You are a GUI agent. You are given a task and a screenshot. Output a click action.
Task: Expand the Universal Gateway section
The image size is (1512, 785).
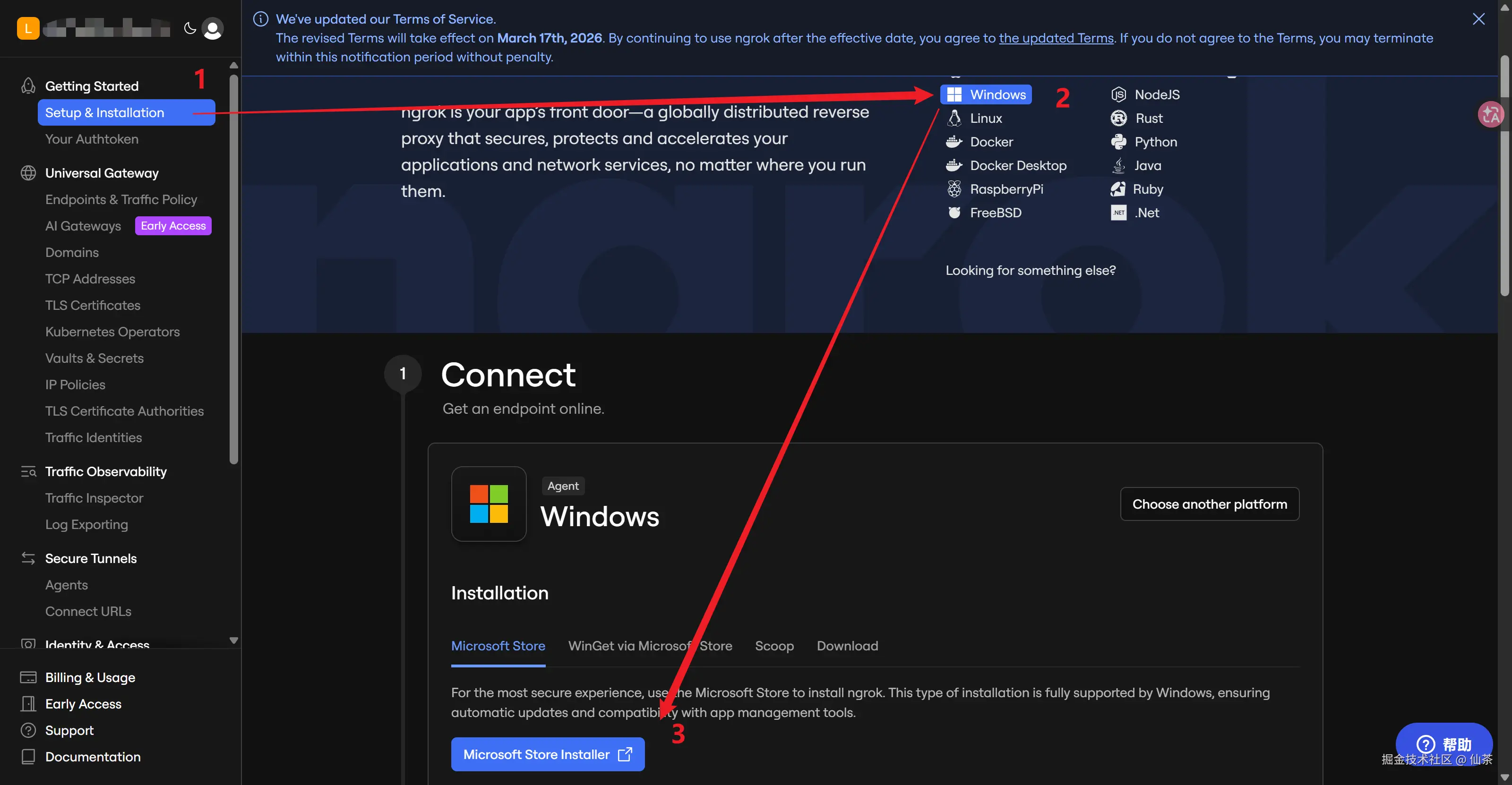102,173
